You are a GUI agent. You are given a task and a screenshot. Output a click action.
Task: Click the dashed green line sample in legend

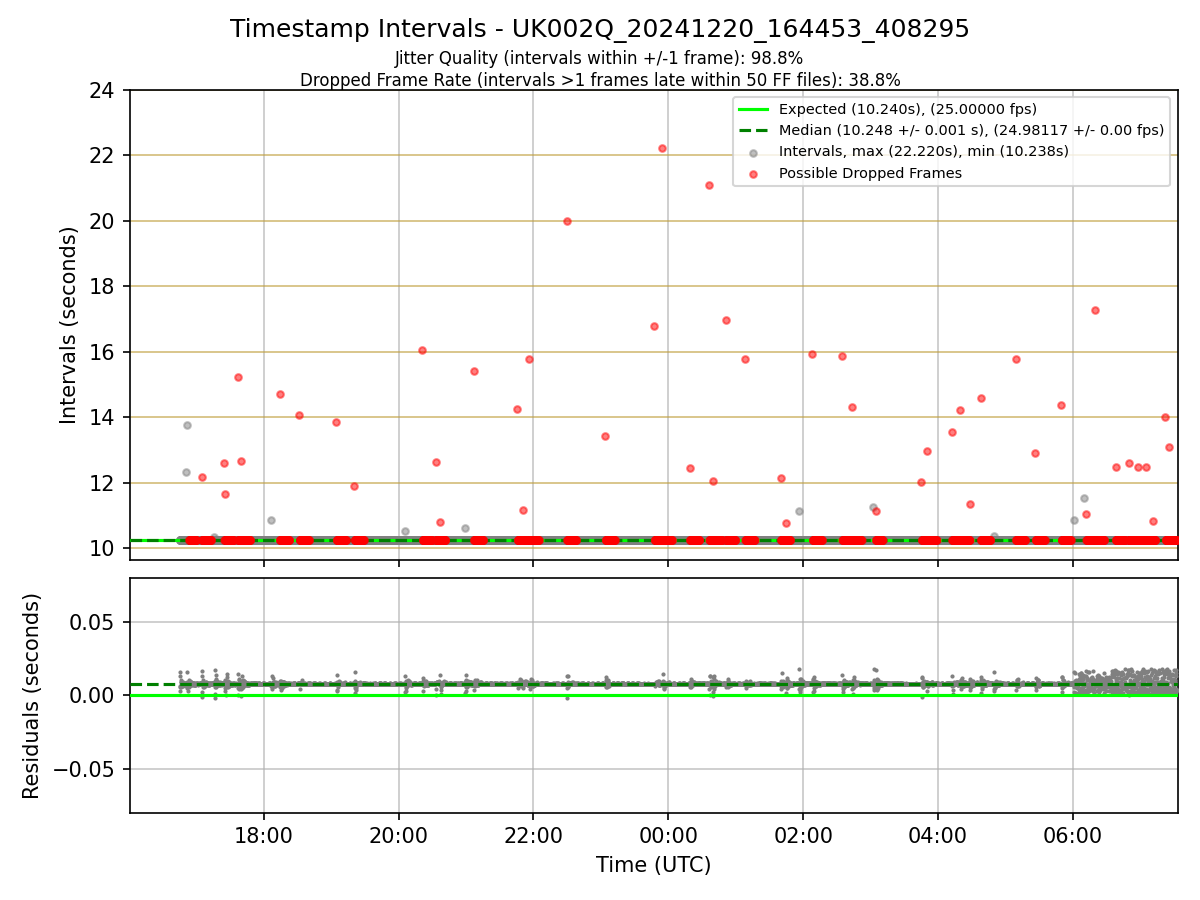(x=753, y=130)
